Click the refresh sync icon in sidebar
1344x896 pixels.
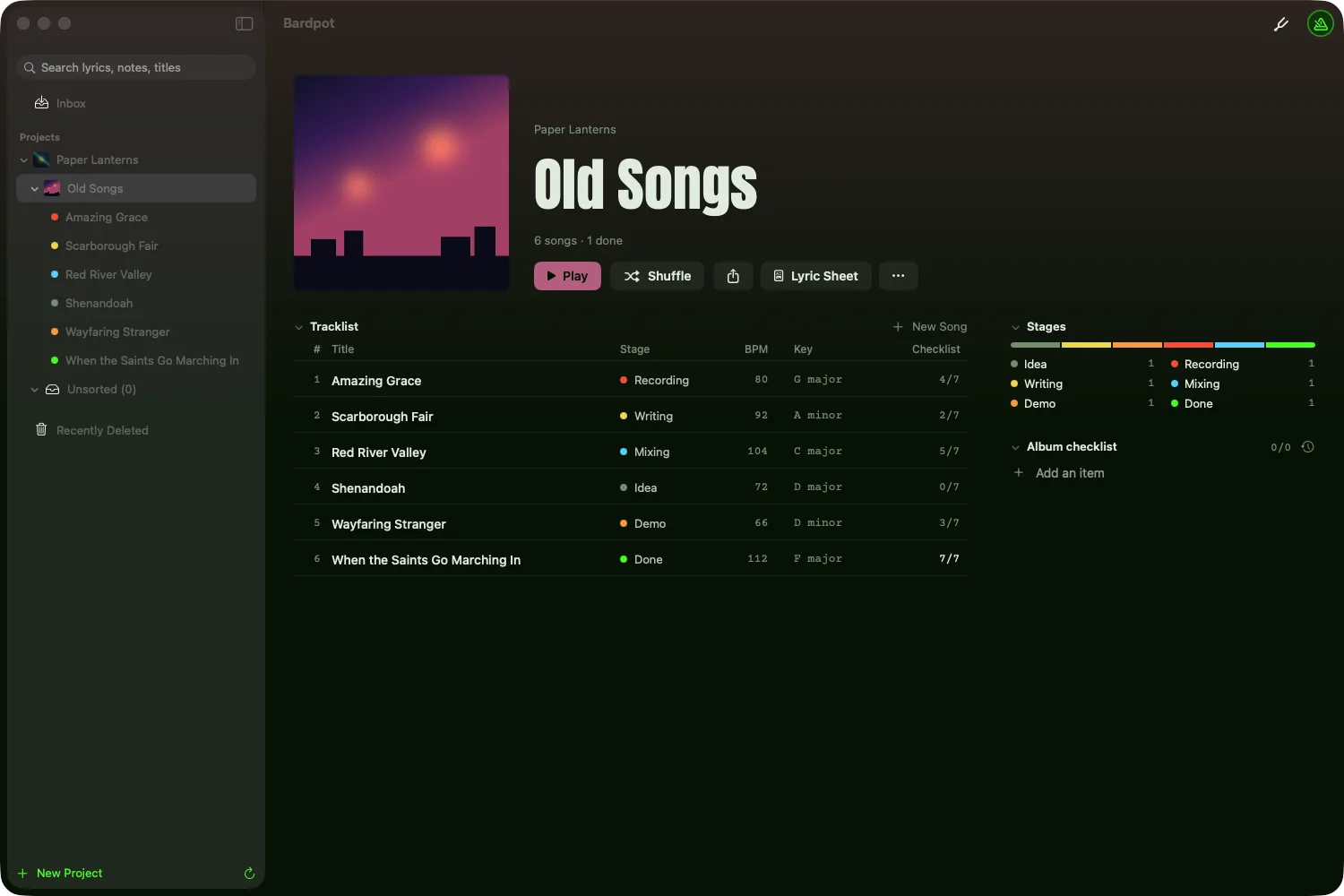click(249, 873)
